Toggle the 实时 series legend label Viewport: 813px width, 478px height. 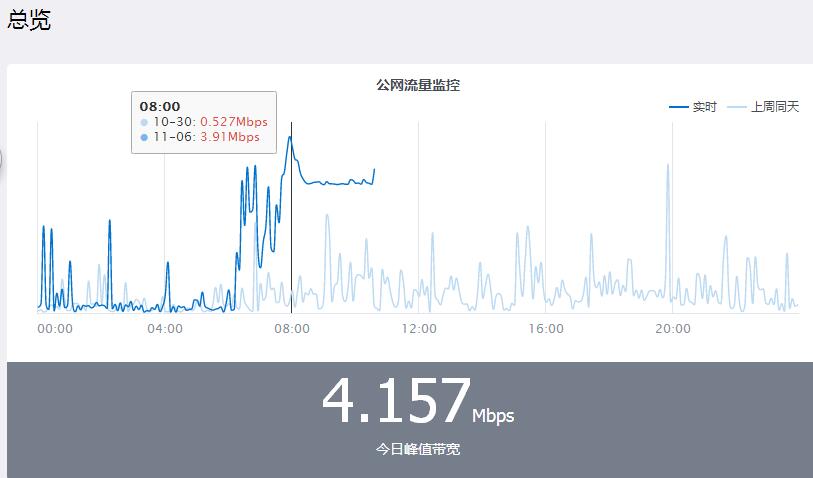(704, 107)
